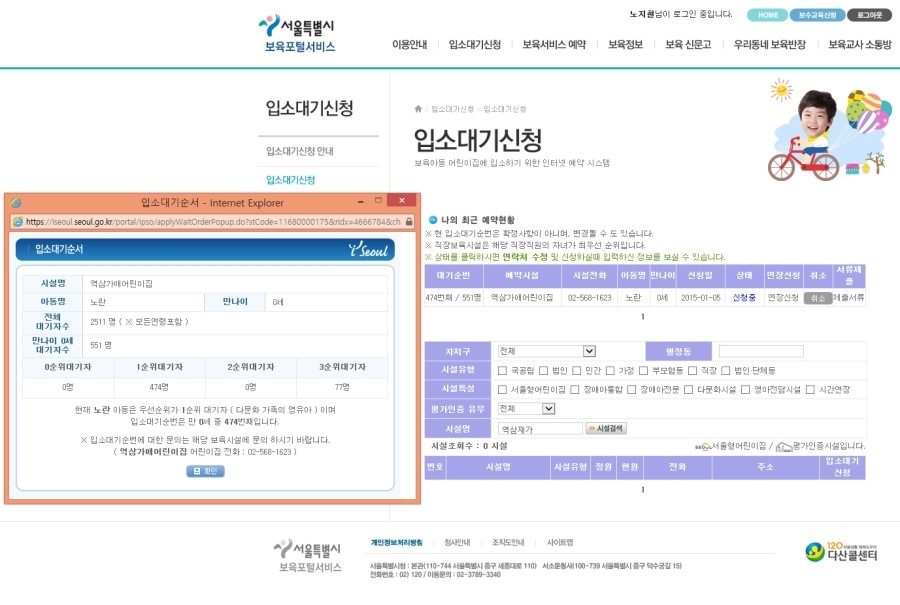Select 입소대기신청 in top navigation menu
The height and width of the screenshot is (605, 900).
[x=474, y=45]
